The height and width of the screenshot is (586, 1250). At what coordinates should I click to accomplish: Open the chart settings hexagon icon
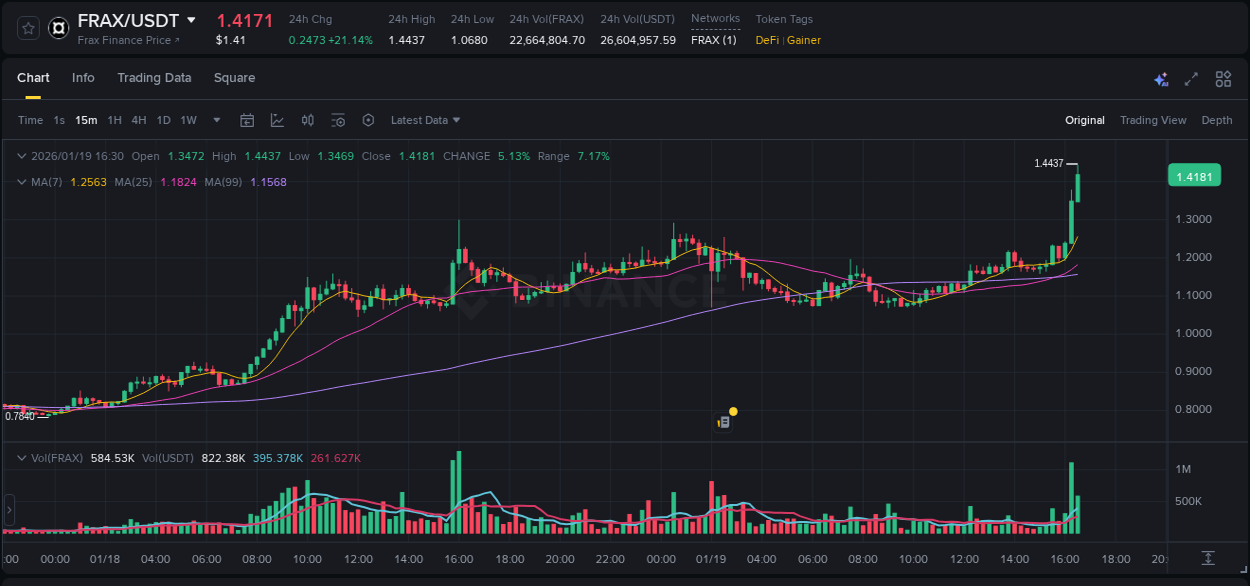pos(368,120)
